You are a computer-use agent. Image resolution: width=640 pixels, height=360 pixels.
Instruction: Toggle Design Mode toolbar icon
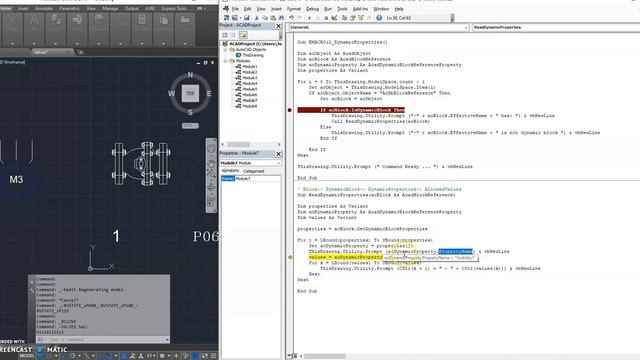click(x=334, y=18)
